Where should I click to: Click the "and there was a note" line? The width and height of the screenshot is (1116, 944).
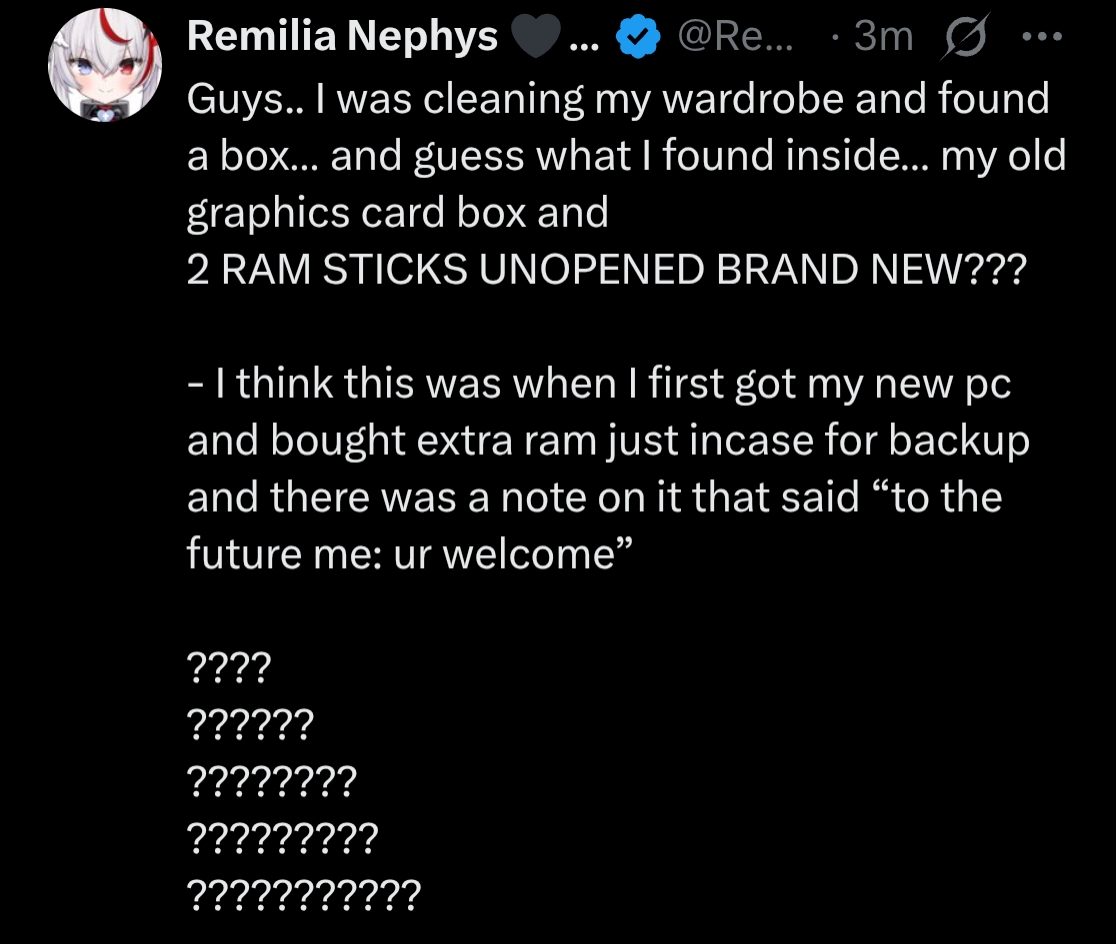click(x=594, y=497)
